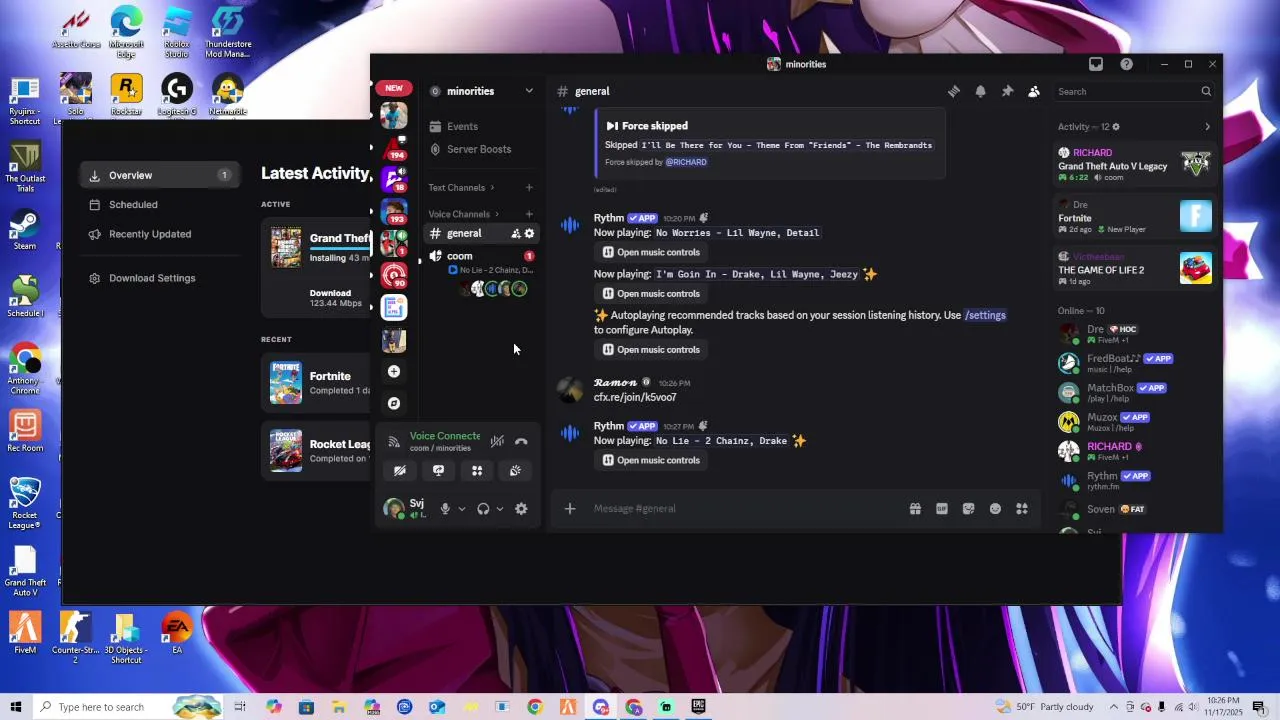Mute the microphone
This screenshot has width=1280, height=720.
tap(445, 509)
